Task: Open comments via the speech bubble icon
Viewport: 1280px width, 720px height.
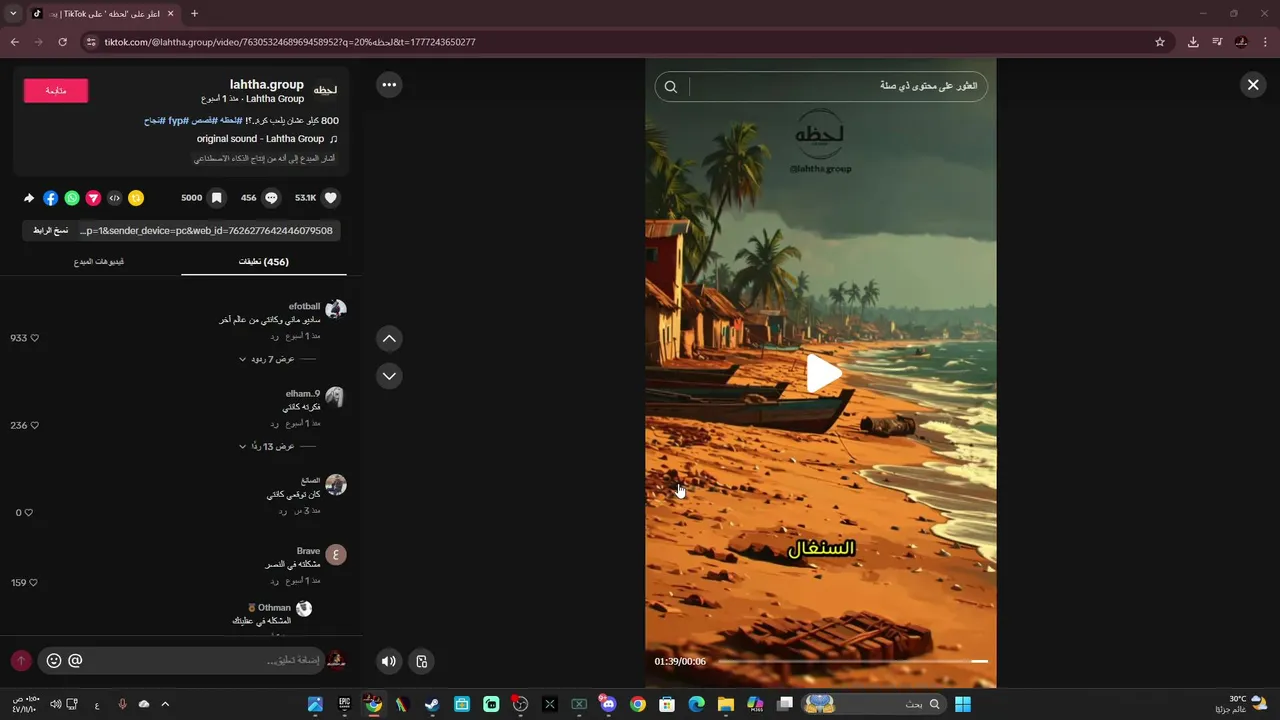Action: [271, 198]
